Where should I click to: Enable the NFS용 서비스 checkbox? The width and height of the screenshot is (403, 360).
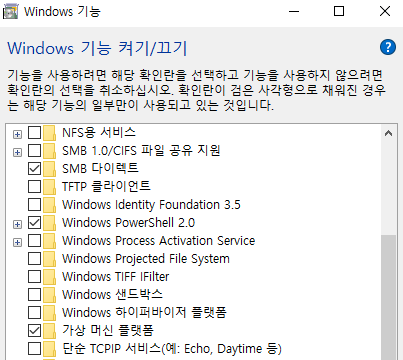pos(34,133)
